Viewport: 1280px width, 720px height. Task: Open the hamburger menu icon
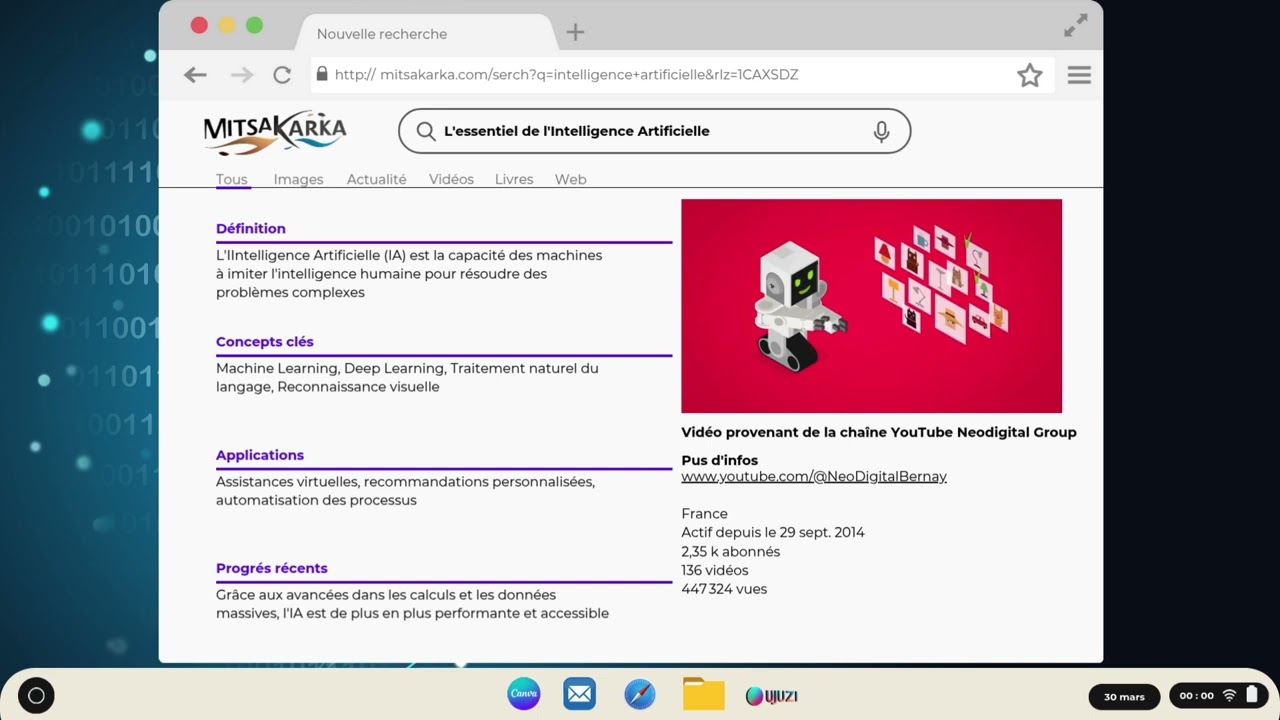pos(1079,75)
